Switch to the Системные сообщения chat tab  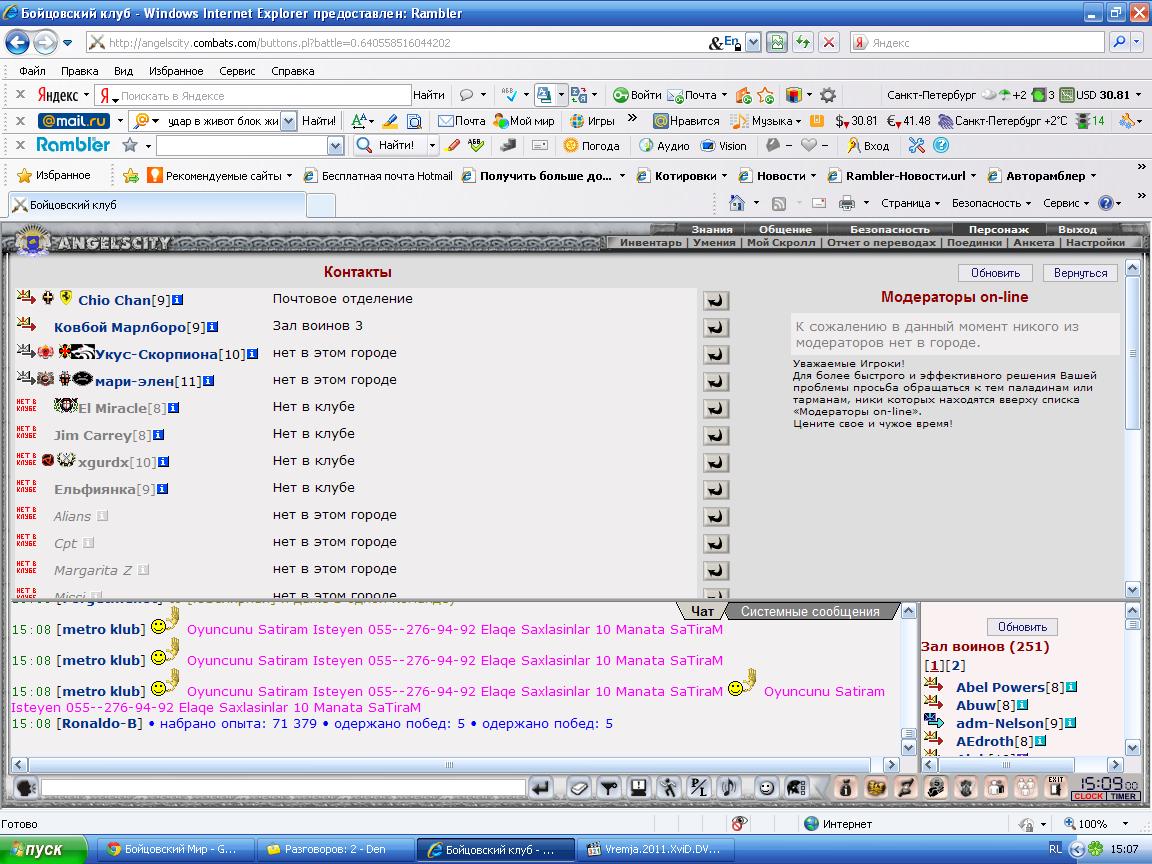click(810, 611)
